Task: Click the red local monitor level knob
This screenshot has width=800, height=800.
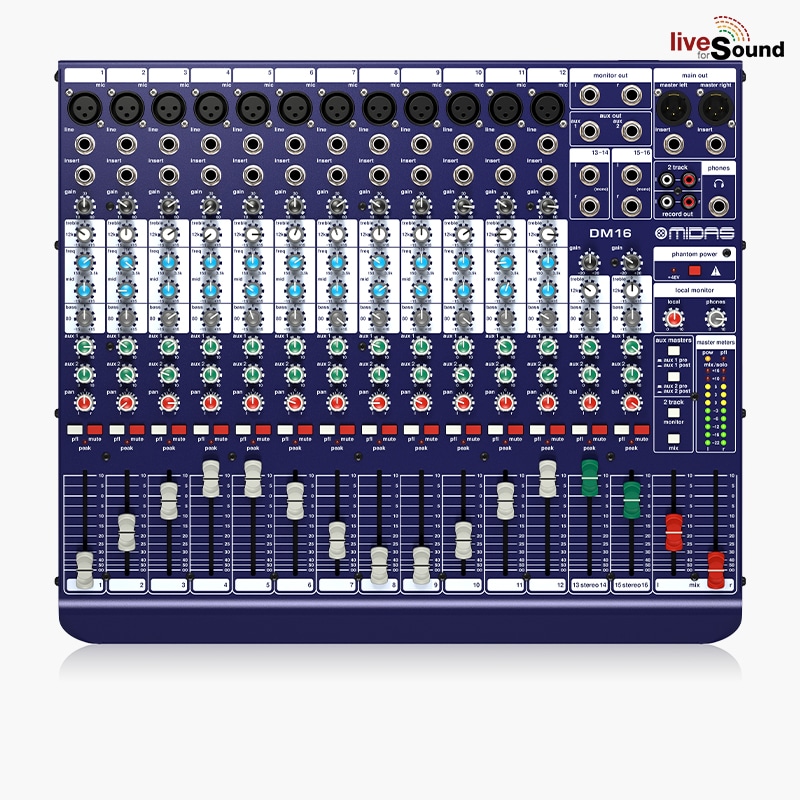Action: pyautogui.click(x=673, y=319)
